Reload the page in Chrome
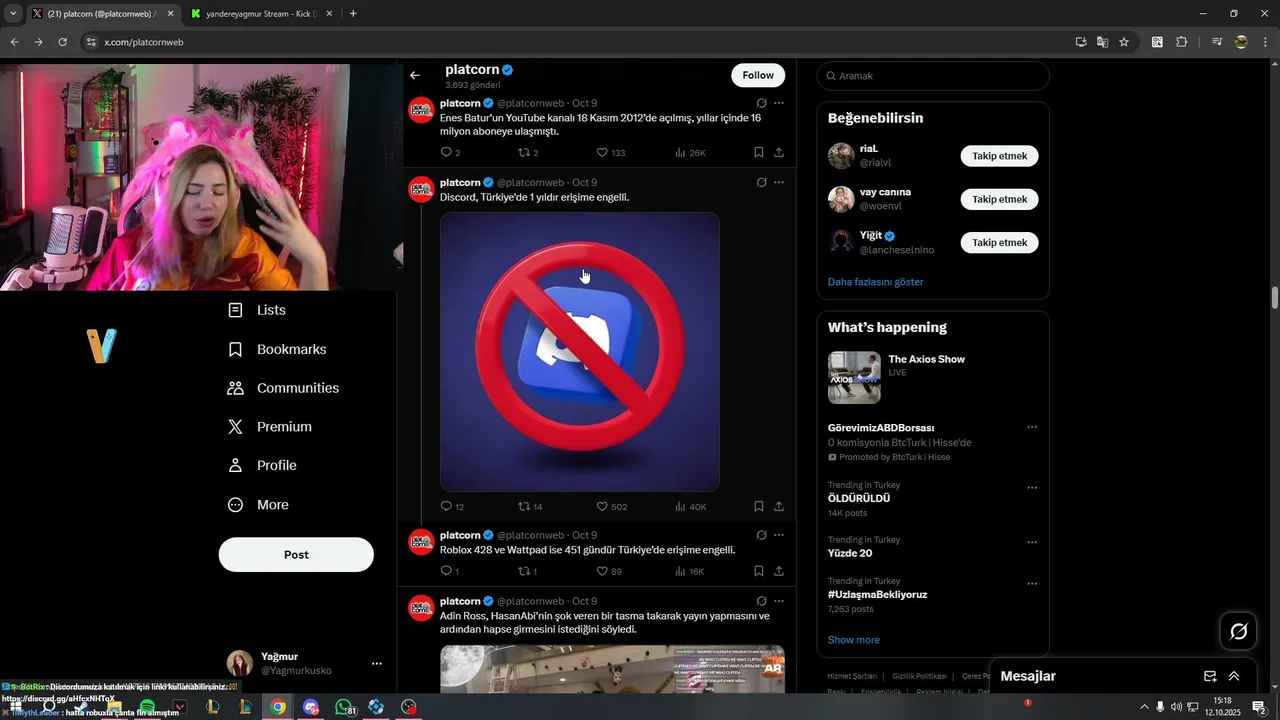This screenshot has height=720, width=1280. (62, 42)
